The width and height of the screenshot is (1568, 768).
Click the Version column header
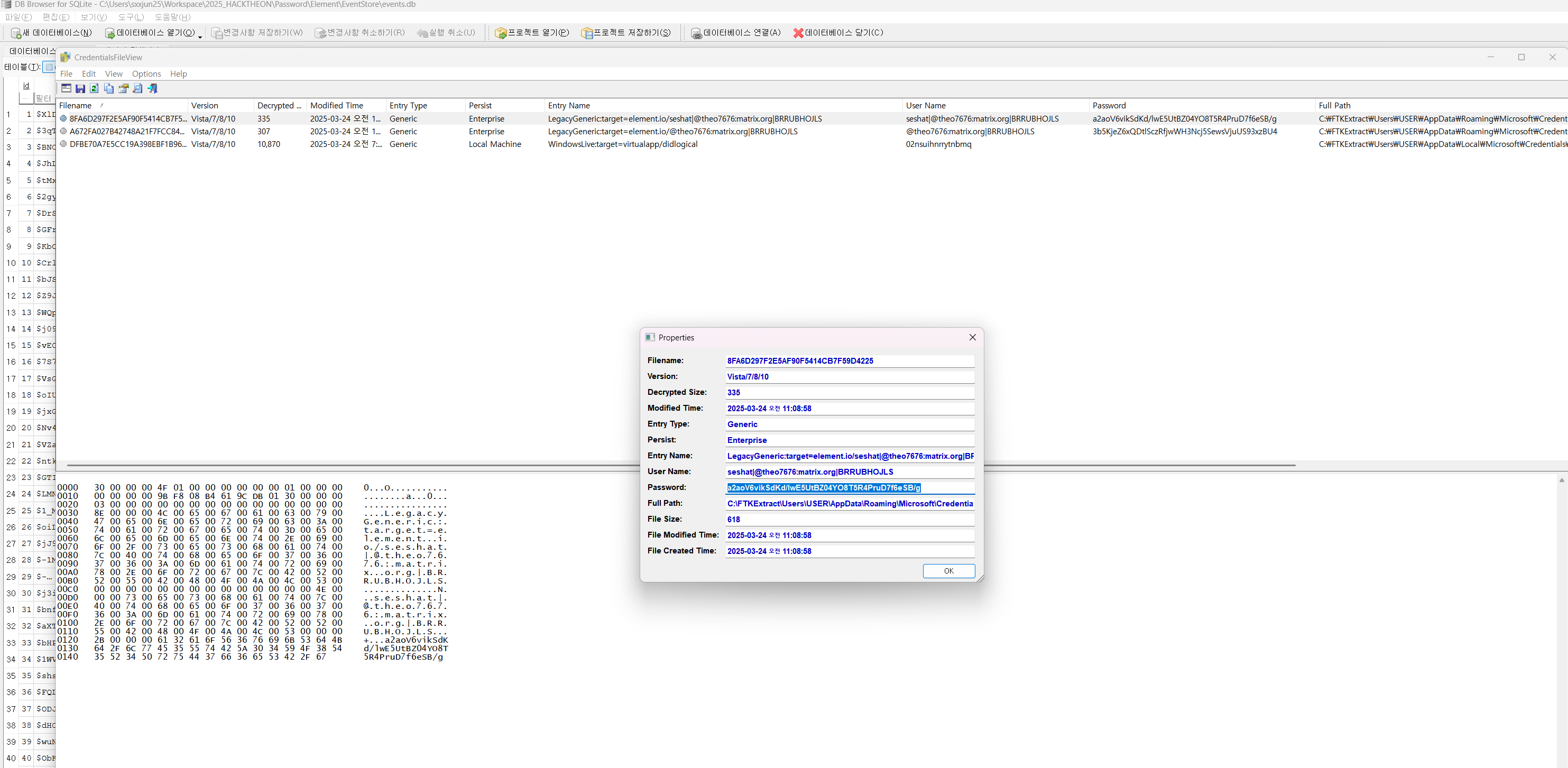(220, 105)
